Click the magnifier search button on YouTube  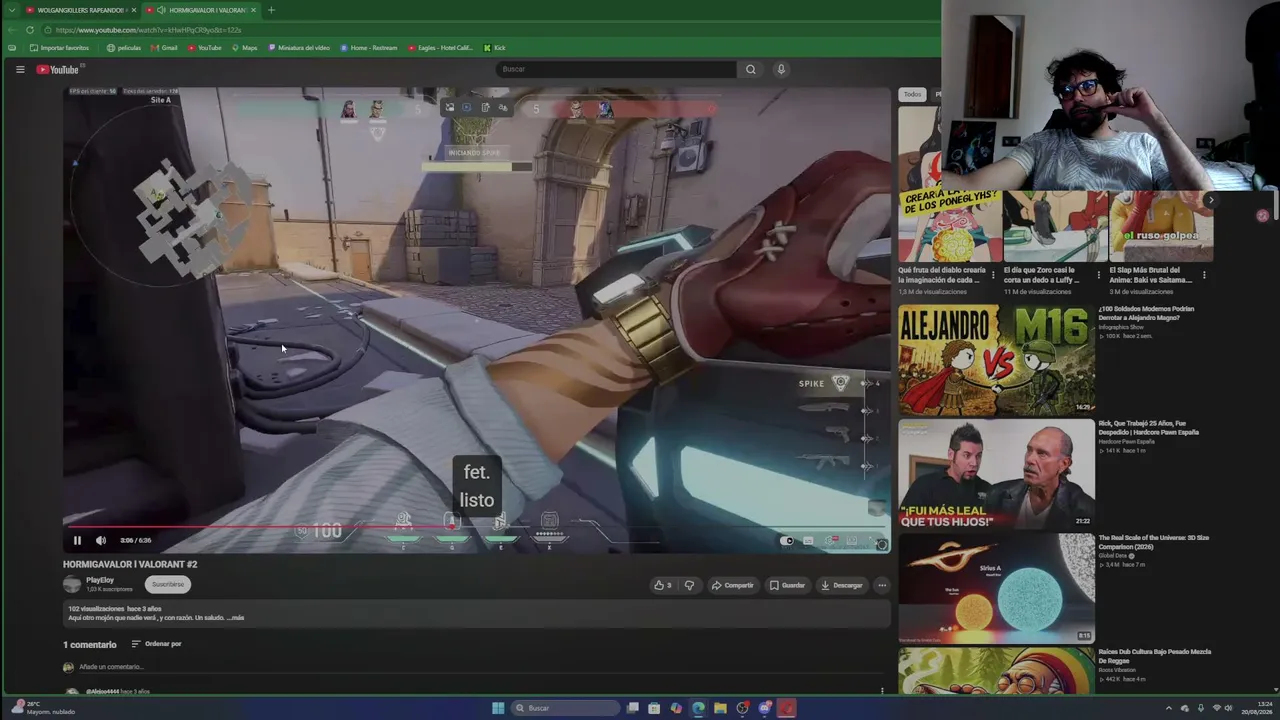(751, 69)
